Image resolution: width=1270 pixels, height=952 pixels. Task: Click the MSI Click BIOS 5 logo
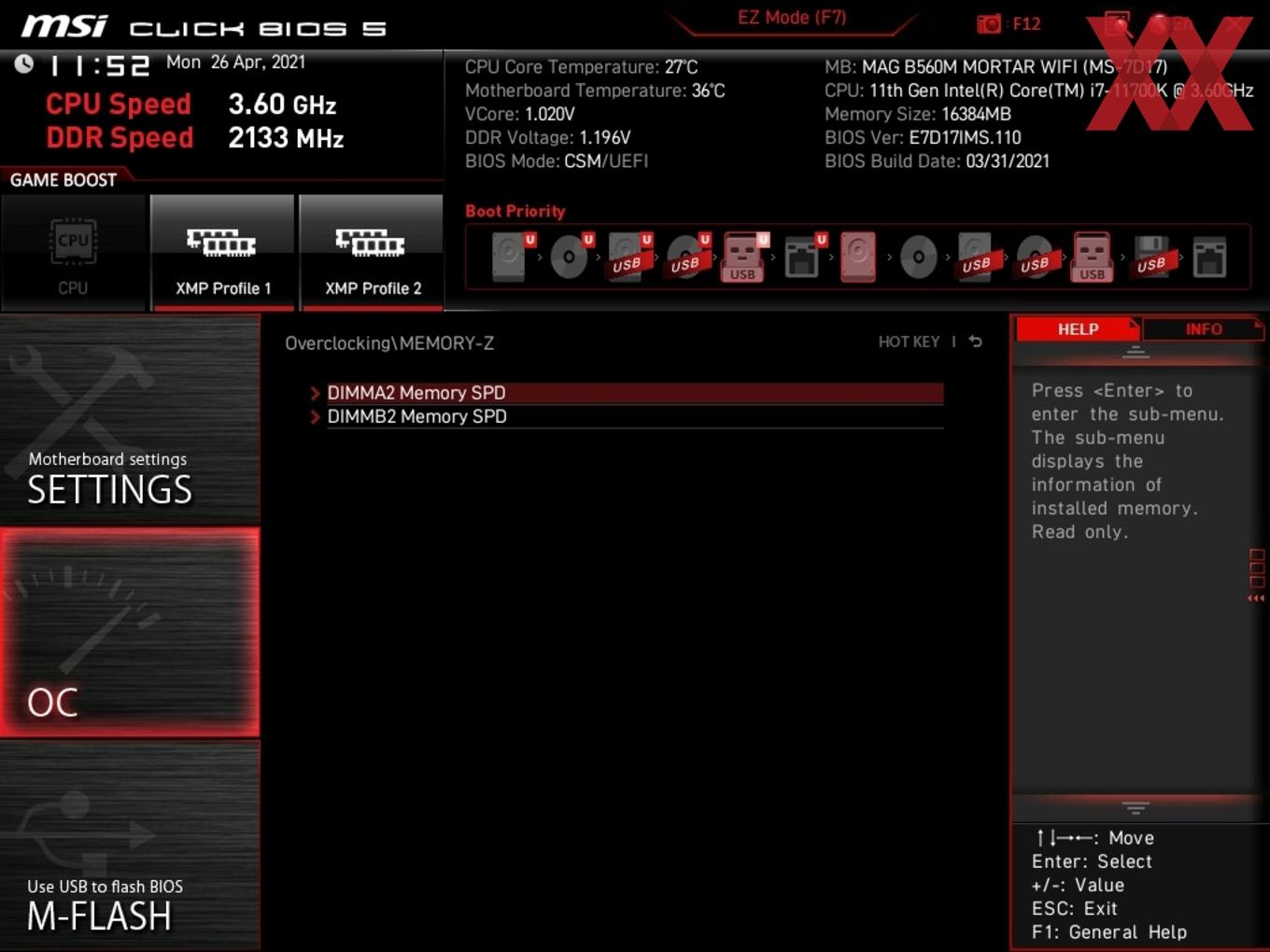click(x=204, y=26)
